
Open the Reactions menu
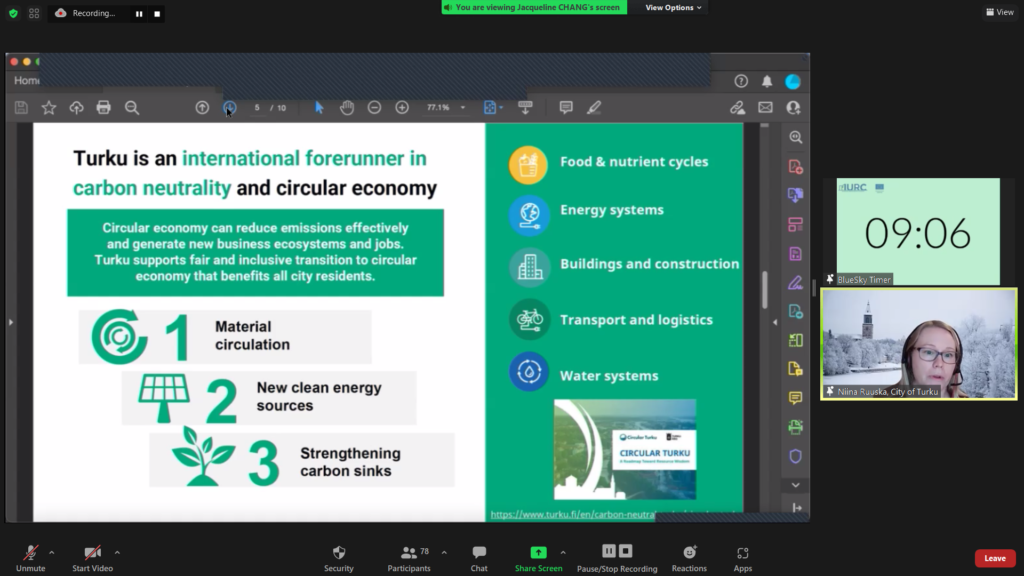pyautogui.click(x=689, y=557)
